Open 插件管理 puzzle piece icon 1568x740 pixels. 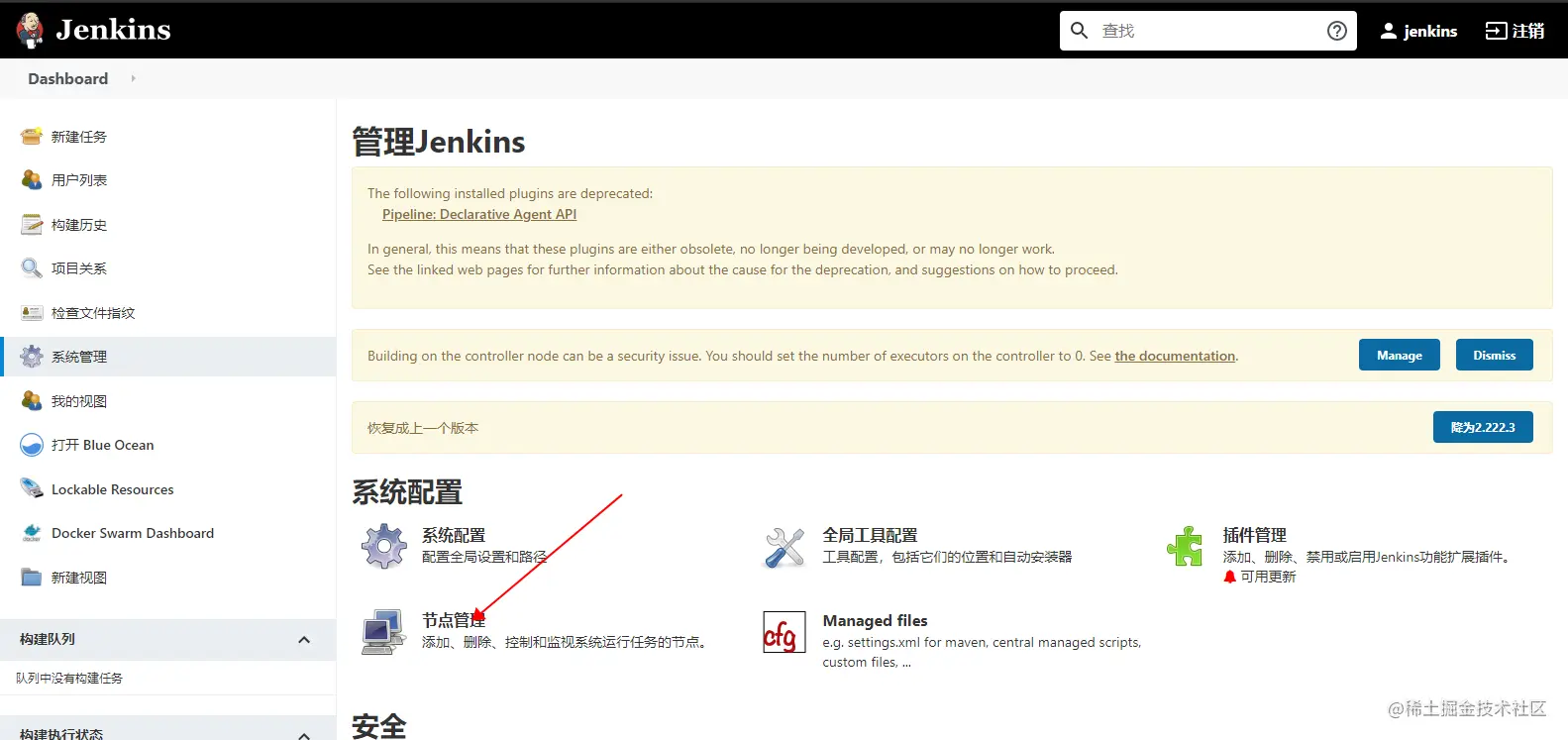1185,546
